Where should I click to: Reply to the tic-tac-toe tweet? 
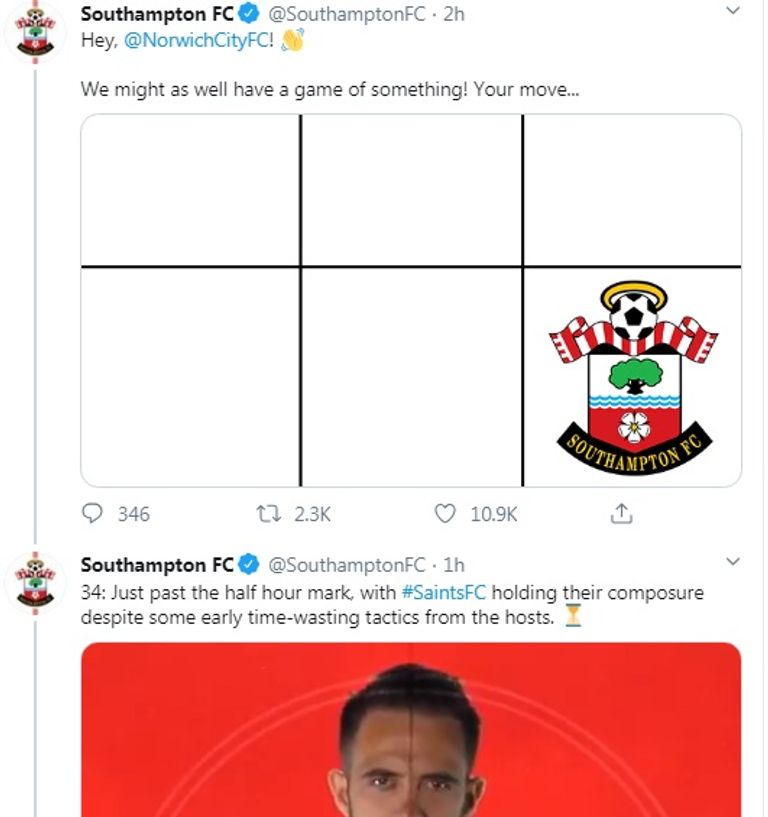click(x=93, y=514)
